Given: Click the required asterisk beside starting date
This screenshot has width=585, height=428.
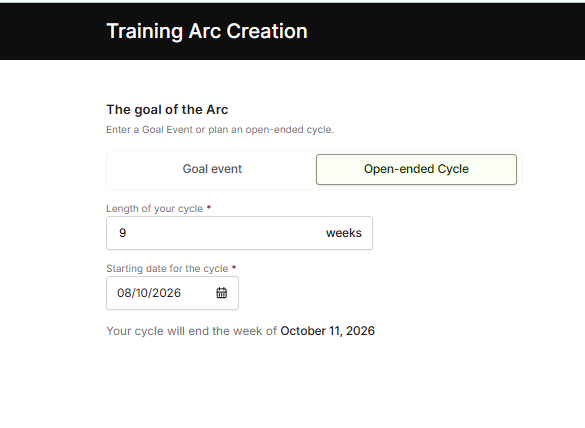Looking at the screenshot, I should (x=234, y=267).
